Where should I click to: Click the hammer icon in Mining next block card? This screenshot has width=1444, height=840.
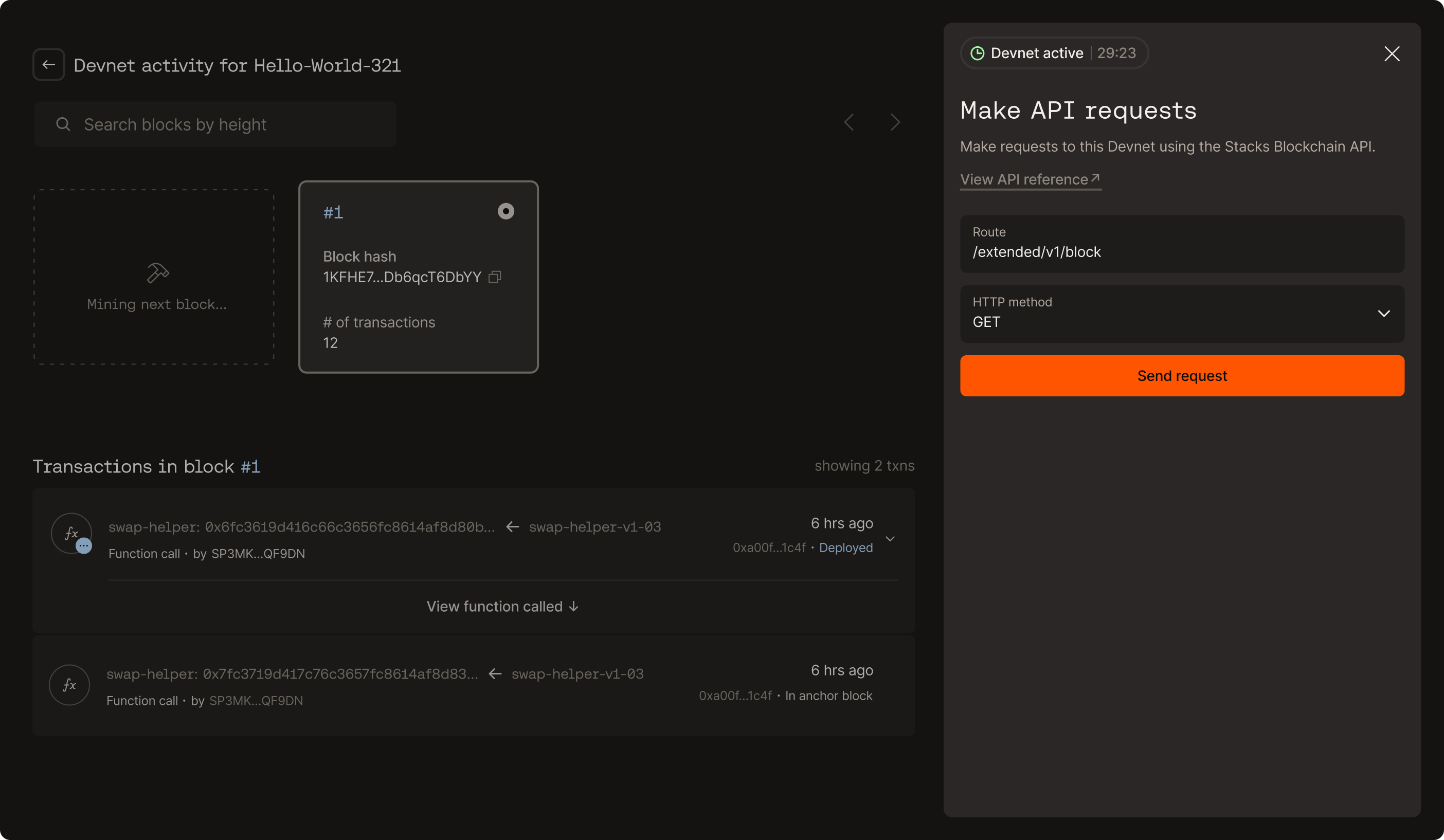click(x=156, y=274)
